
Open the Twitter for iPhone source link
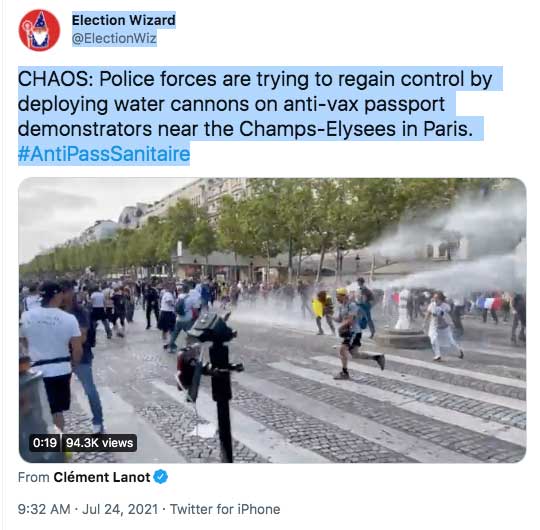click(225, 509)
